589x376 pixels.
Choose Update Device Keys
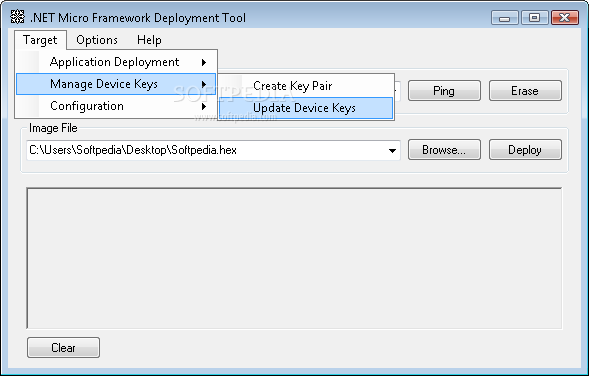[306, 108]
